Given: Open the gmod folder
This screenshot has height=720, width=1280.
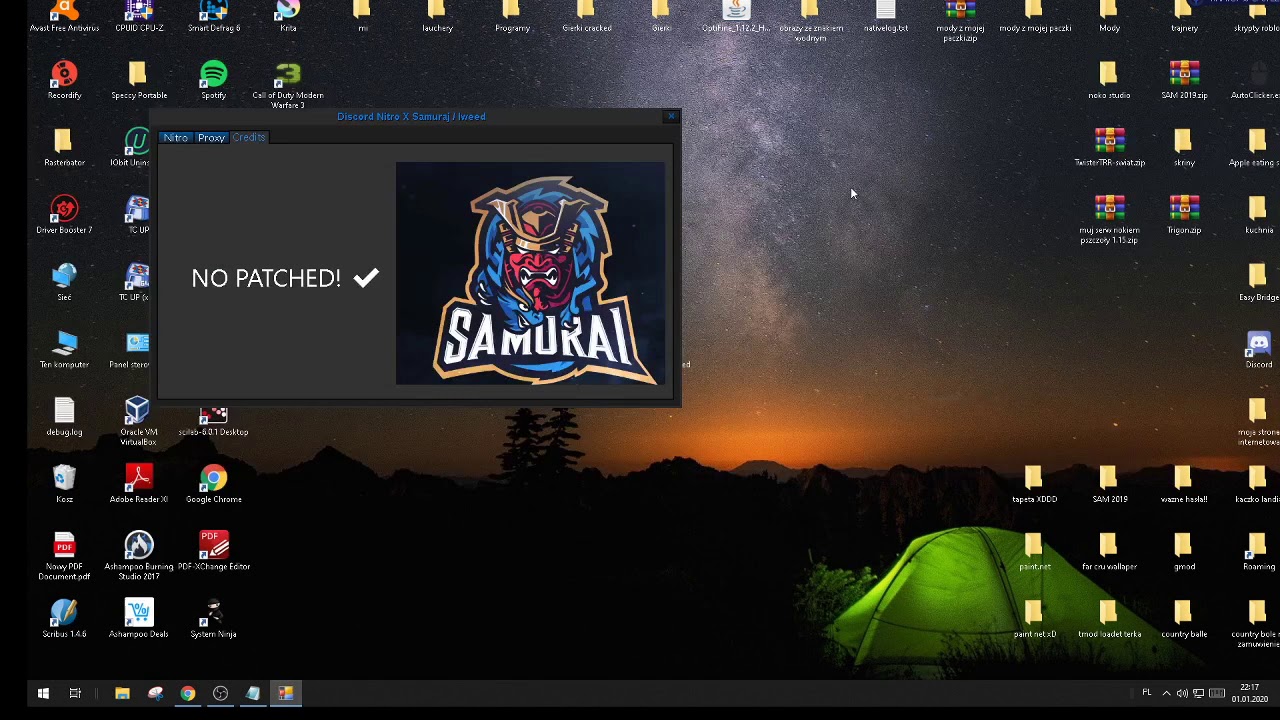Looking at the screenshot, I should pos(1184,552).
